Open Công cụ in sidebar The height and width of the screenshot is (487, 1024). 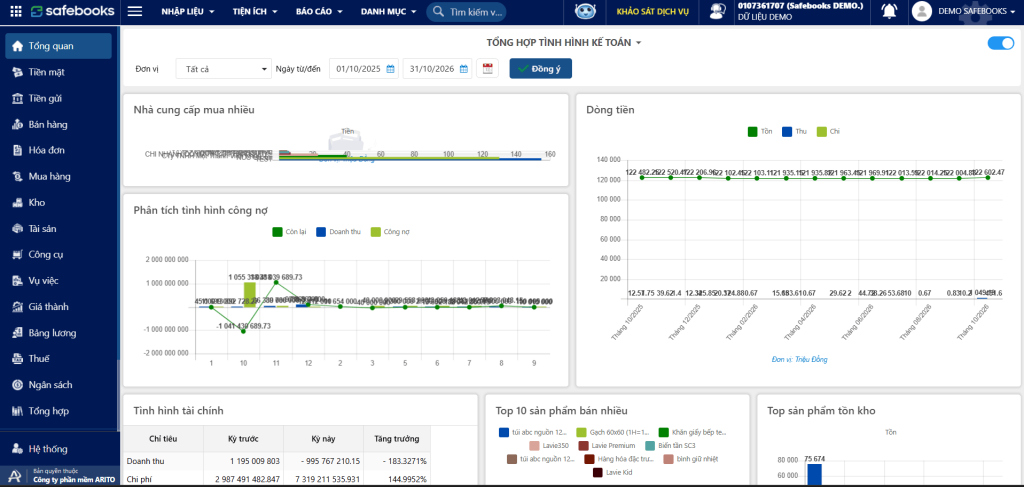coord(59,255)
